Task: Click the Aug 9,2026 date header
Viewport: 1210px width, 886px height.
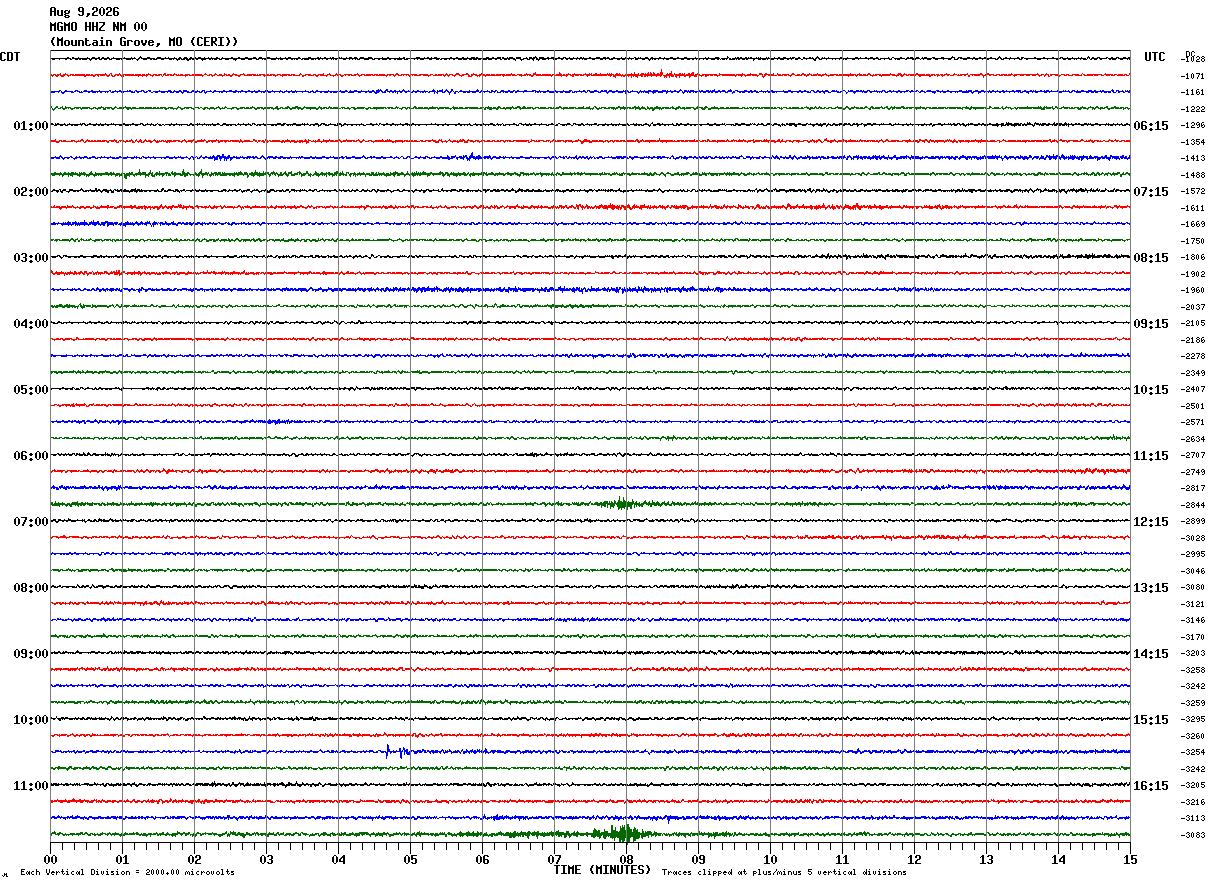Action: pyautogui.click(x=84, y=12)
